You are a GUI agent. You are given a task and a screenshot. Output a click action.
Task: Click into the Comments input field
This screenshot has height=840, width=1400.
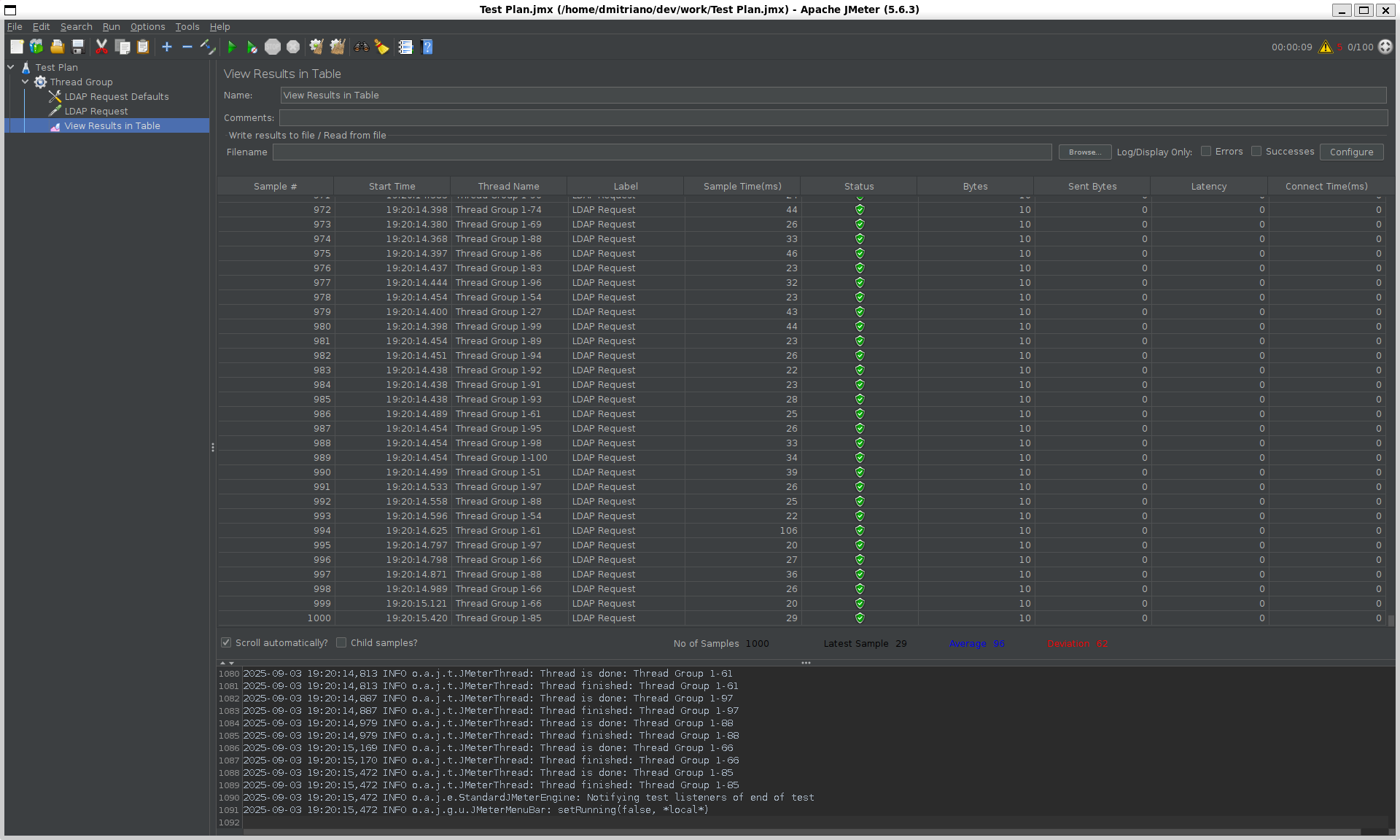[833, 117]
